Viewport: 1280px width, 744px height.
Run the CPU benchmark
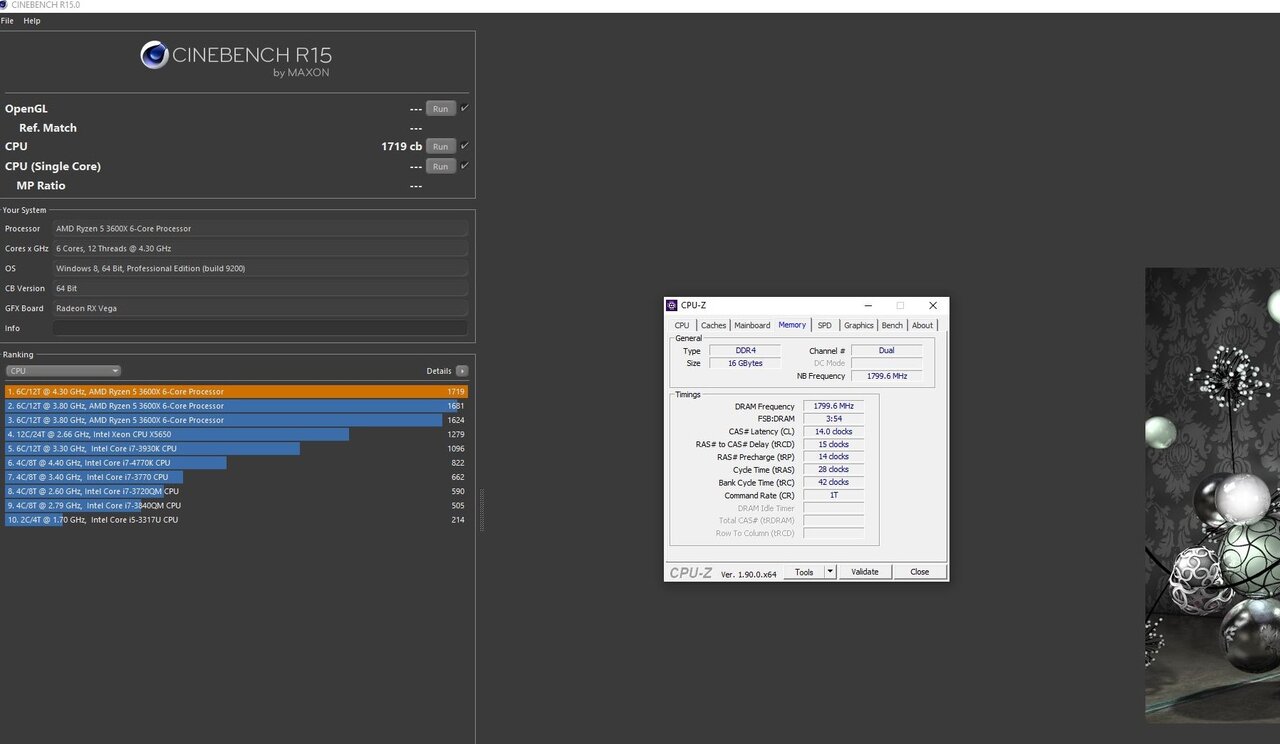pyautogui.click(x=441, y=146)
